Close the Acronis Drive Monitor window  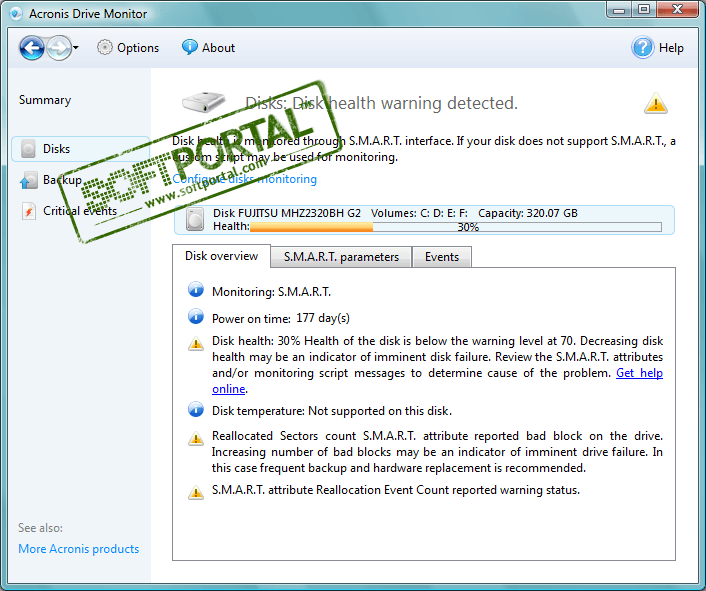pos(678,9)
